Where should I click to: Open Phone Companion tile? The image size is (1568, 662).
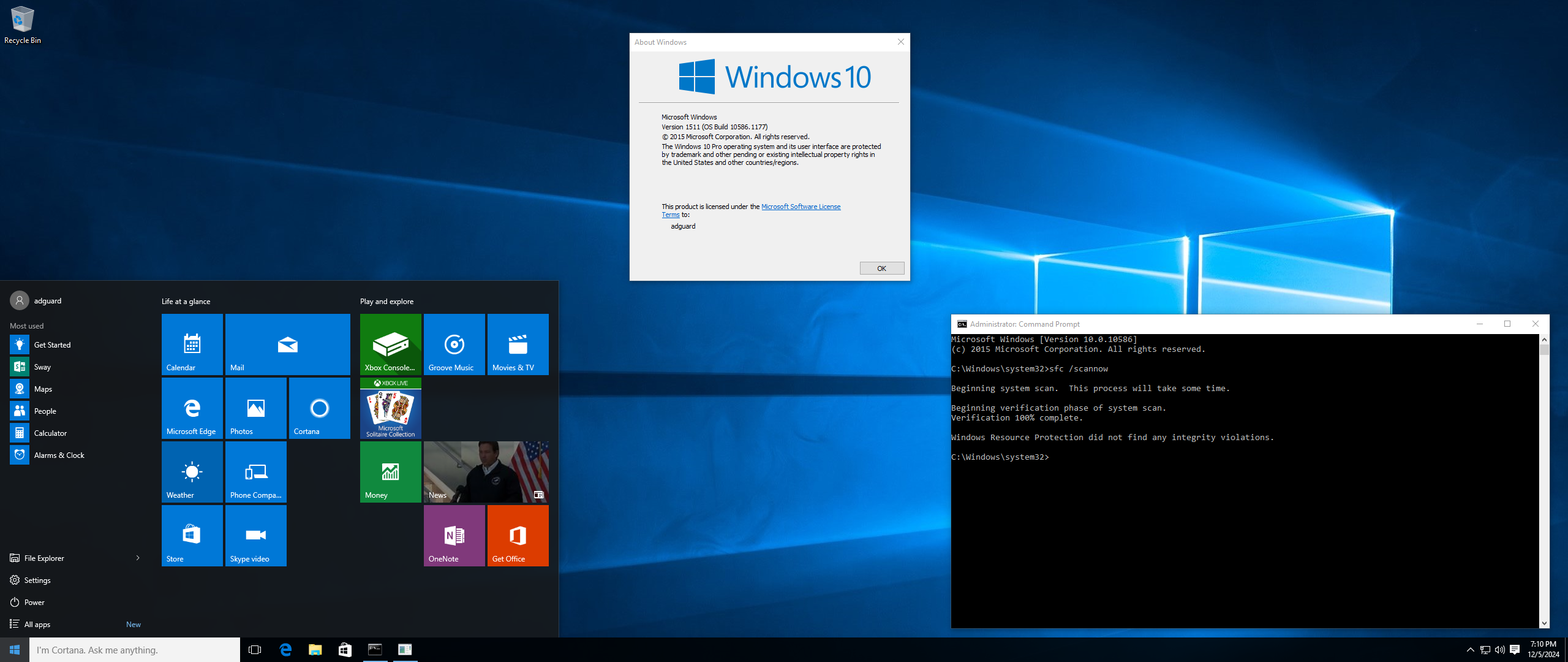(255, 472)
